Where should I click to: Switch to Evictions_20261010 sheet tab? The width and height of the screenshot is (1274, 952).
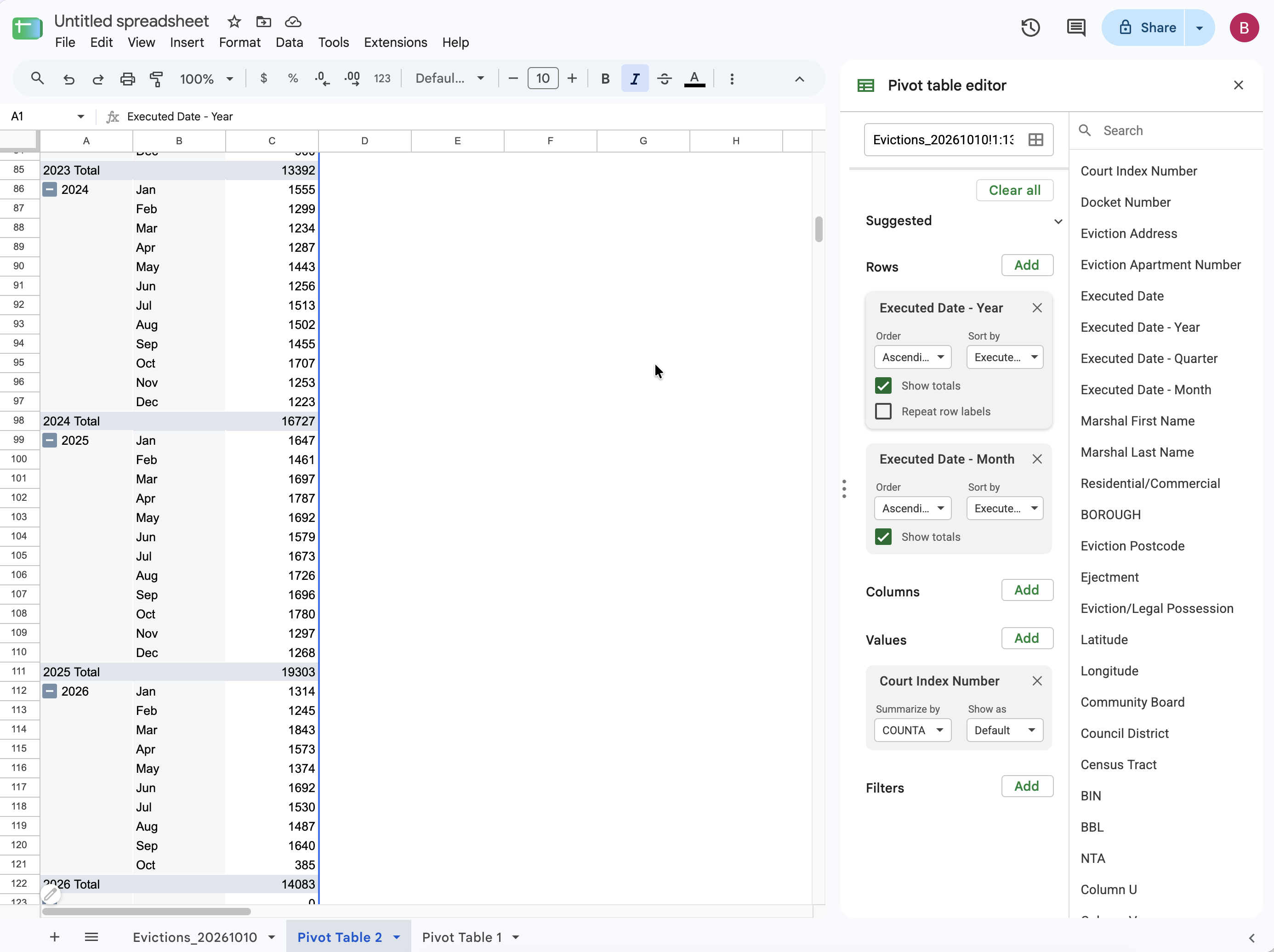click(195, 937)
